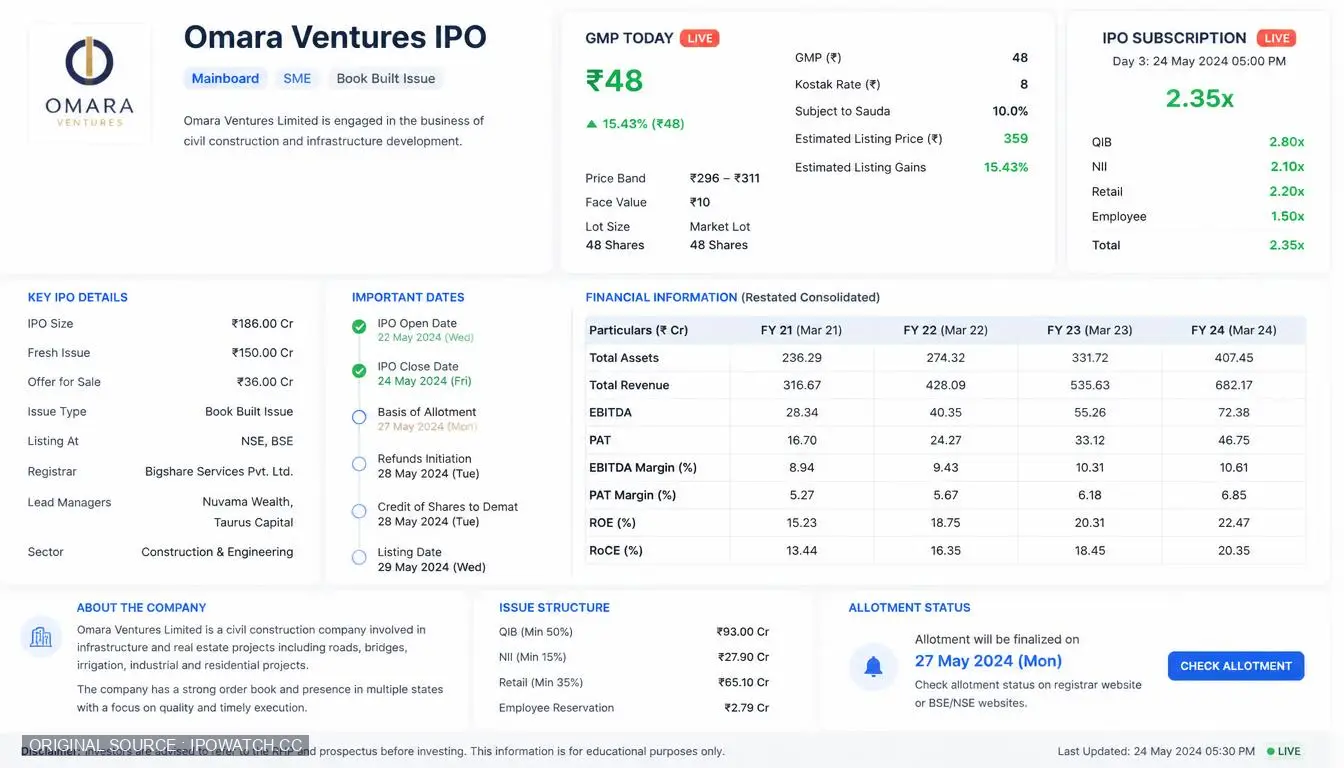1344x768 pixels.
Task: Click Total Assets FY 21 value 236.29
Action: pyautogui.click(x=802, y=358)
